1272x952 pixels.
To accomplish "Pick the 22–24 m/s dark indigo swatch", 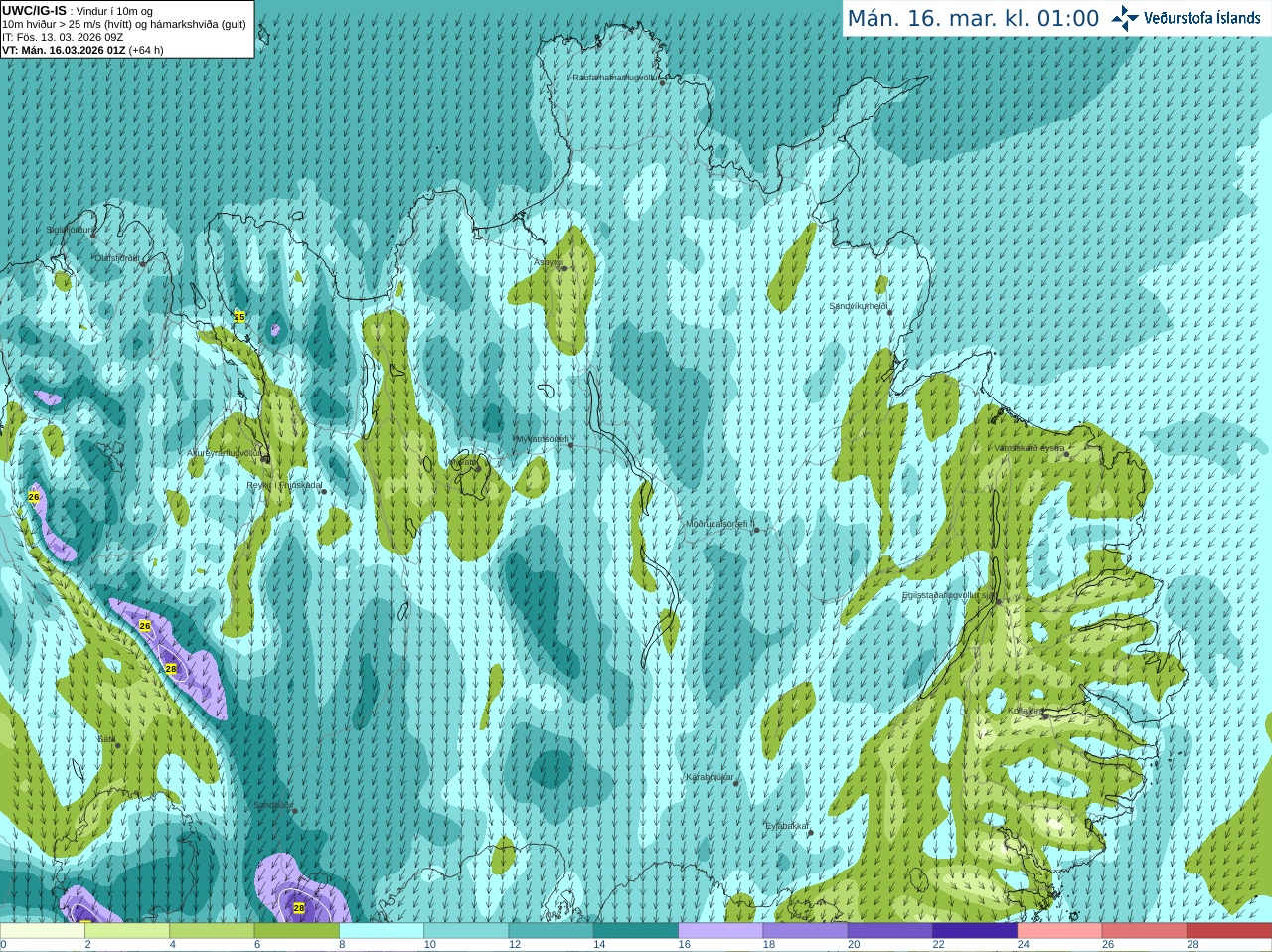I will pyautogui.click(x=975, y=931).
